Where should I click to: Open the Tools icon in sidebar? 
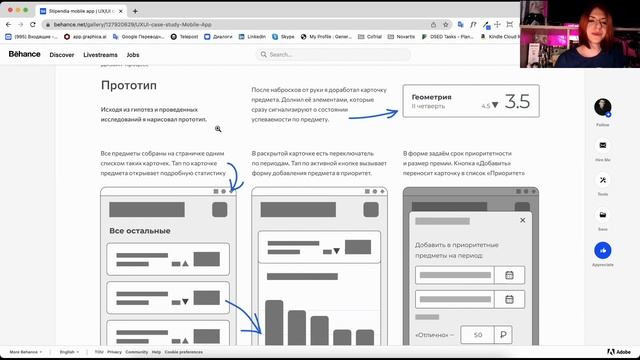pyautogui.click(x=602, y=180)
